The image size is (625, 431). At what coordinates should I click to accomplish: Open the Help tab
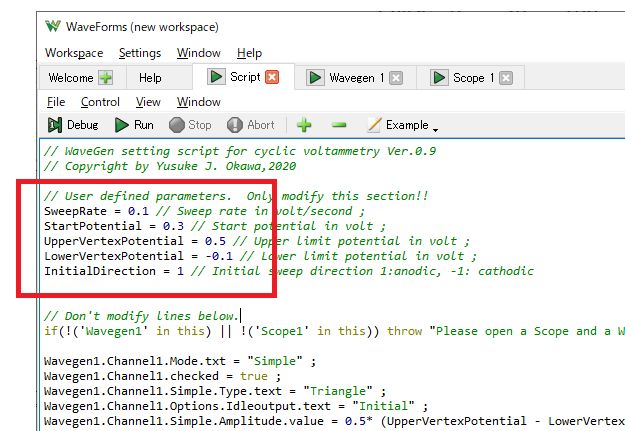(150, 78)
